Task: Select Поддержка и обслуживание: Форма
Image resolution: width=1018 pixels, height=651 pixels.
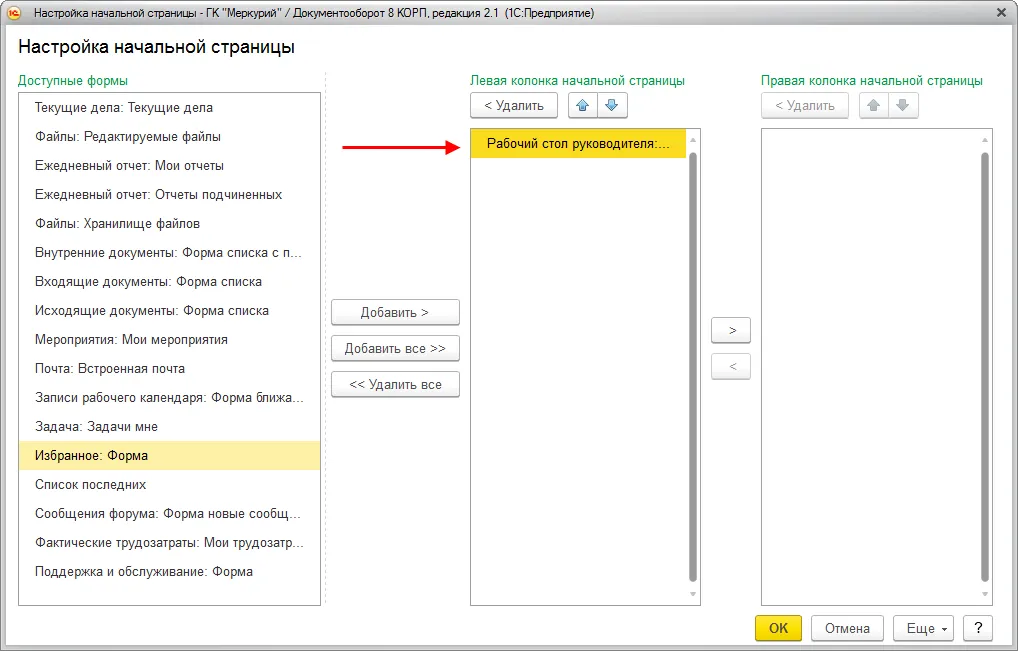Action: 169,571
